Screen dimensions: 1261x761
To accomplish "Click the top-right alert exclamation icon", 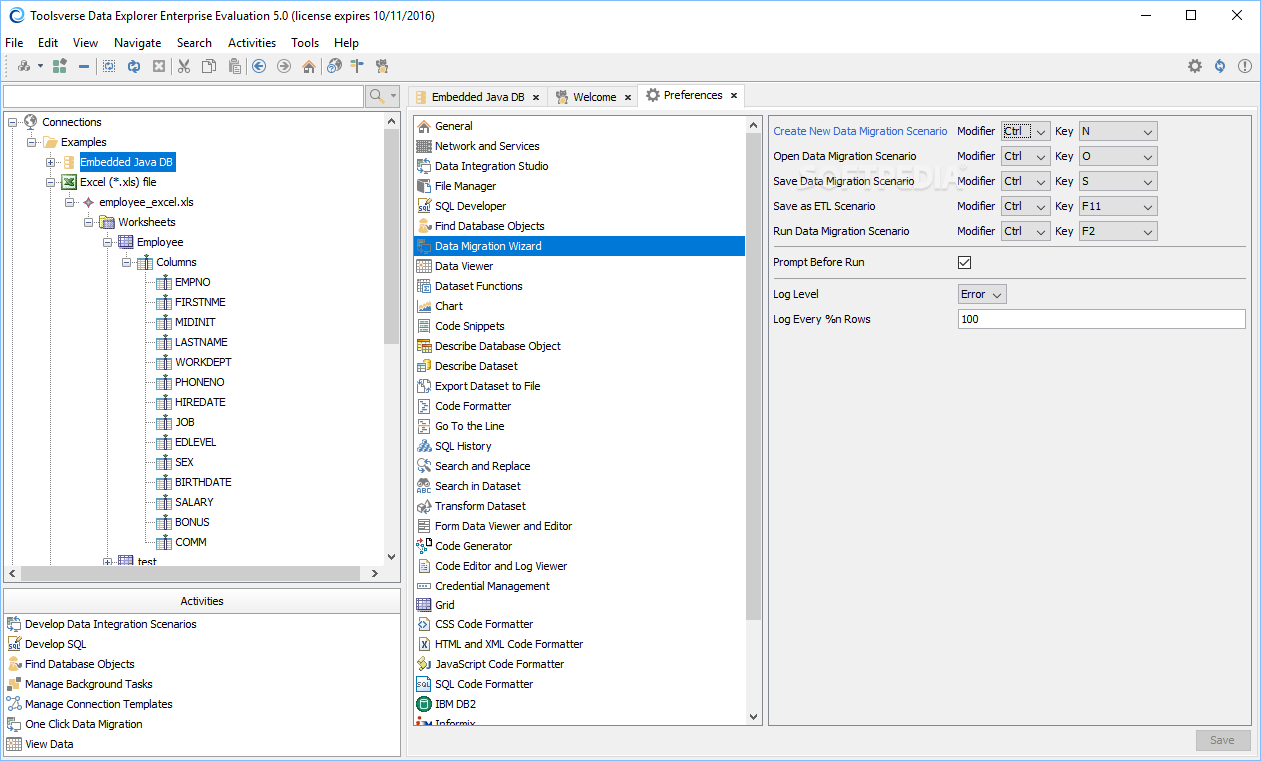I will click(x=1245, y=66).
